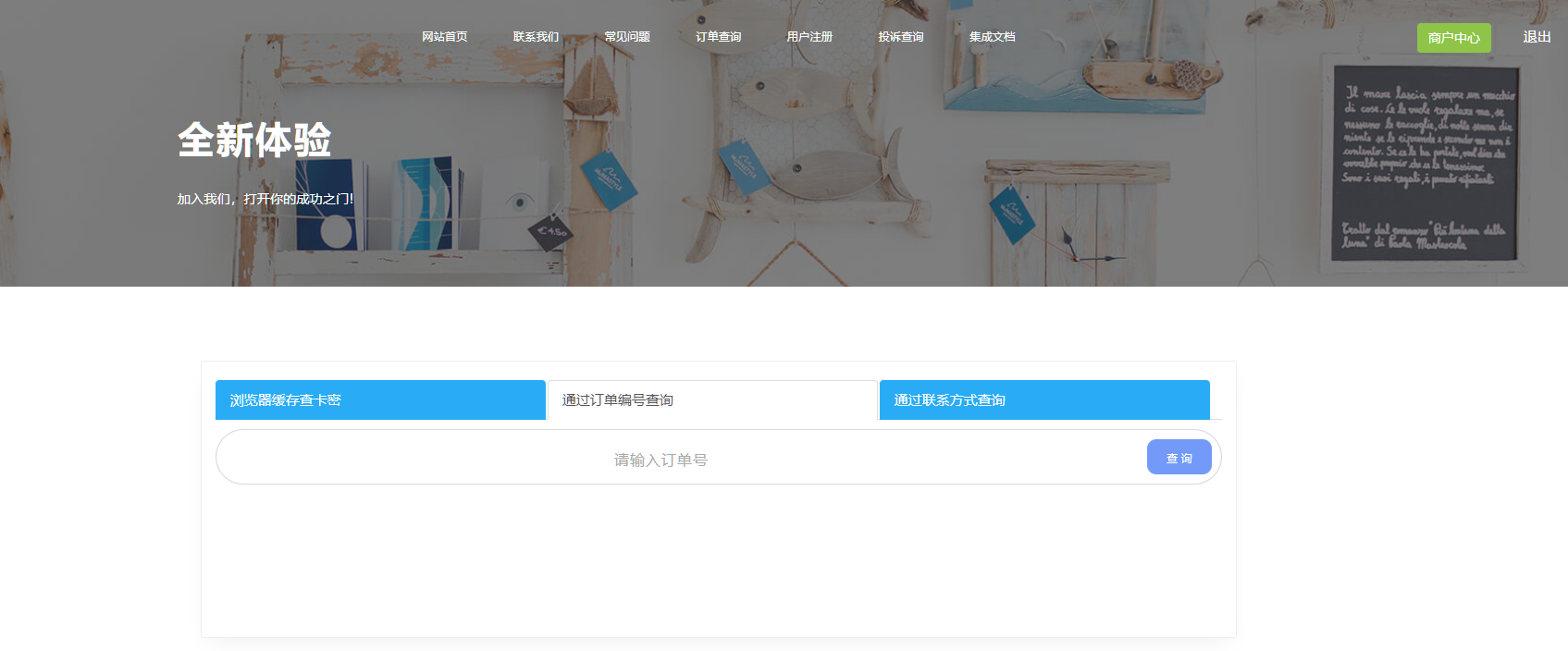
Task: Click 投诉查询 in top navigation
Action: tap(901, 37)
